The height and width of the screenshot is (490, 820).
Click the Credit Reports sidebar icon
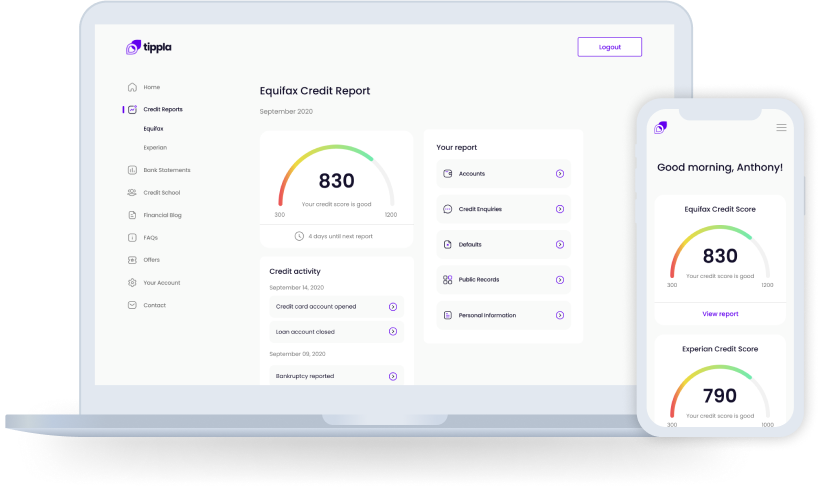(x=132, y=109)
